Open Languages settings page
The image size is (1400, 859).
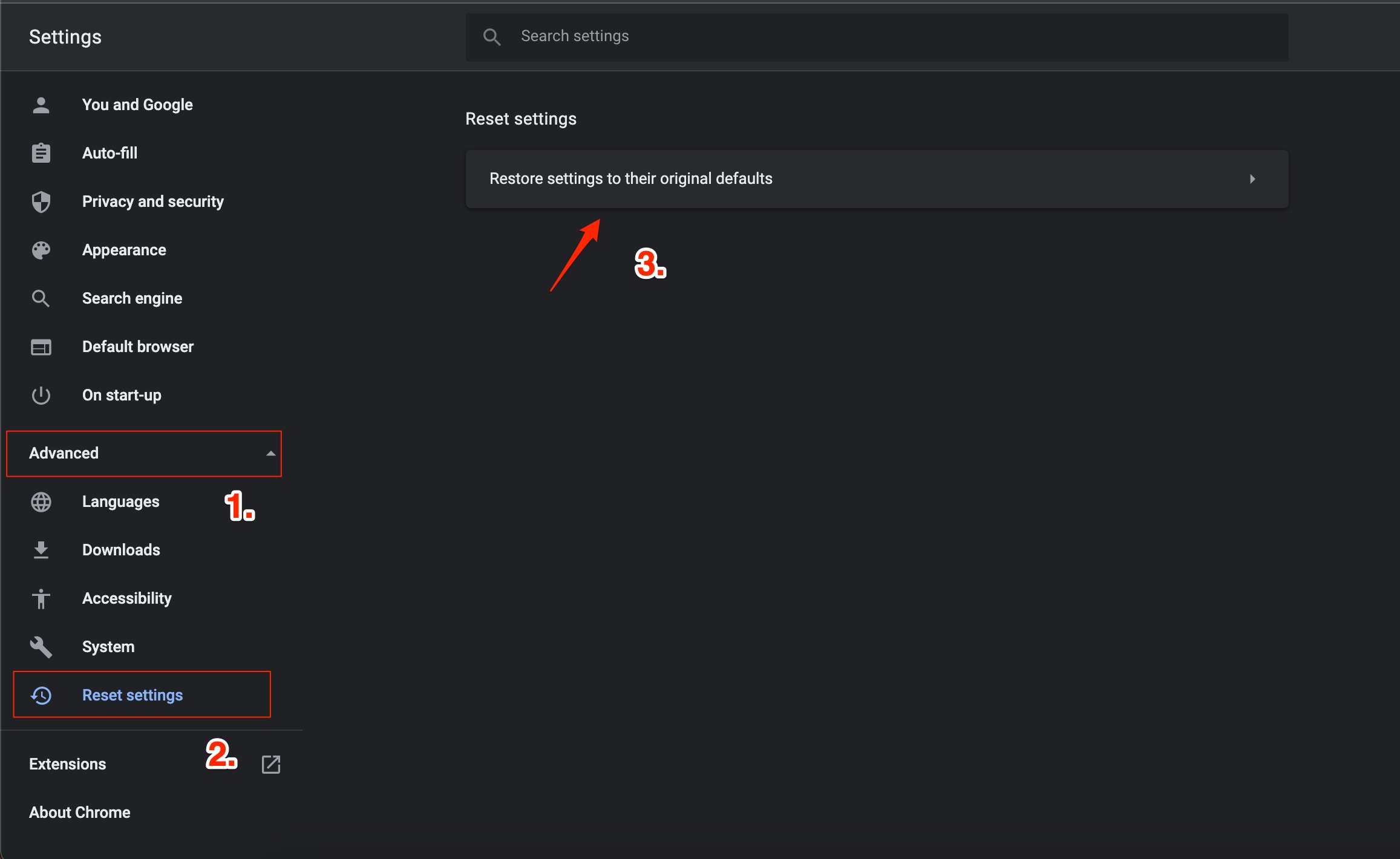pyautogui.click(x=121, y=501)
